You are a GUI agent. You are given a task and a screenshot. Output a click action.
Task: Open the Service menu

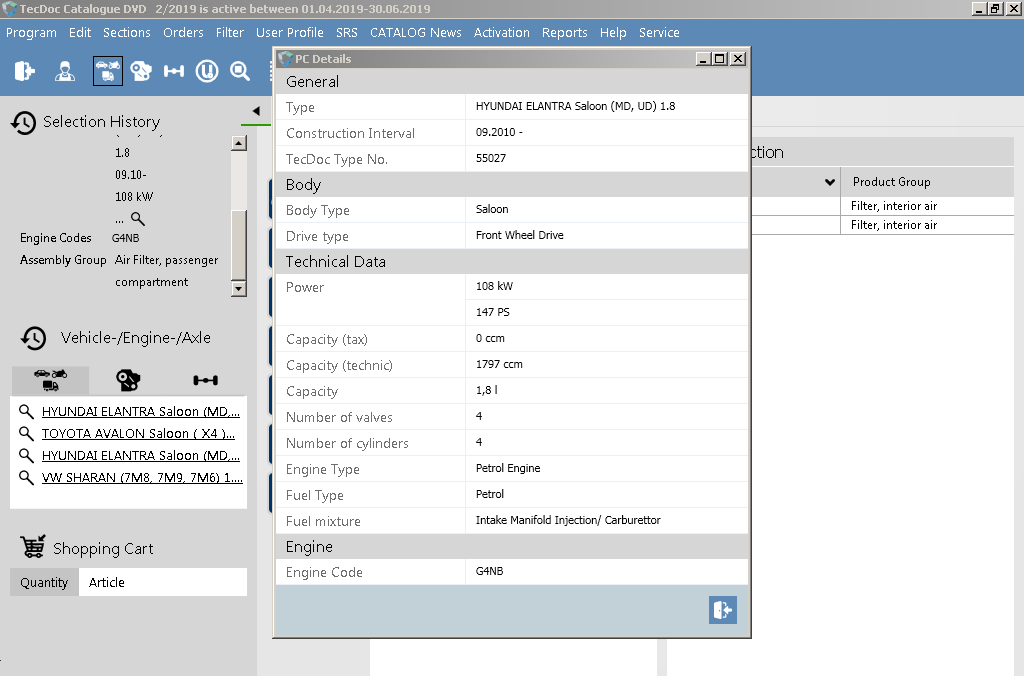point(659,33)
